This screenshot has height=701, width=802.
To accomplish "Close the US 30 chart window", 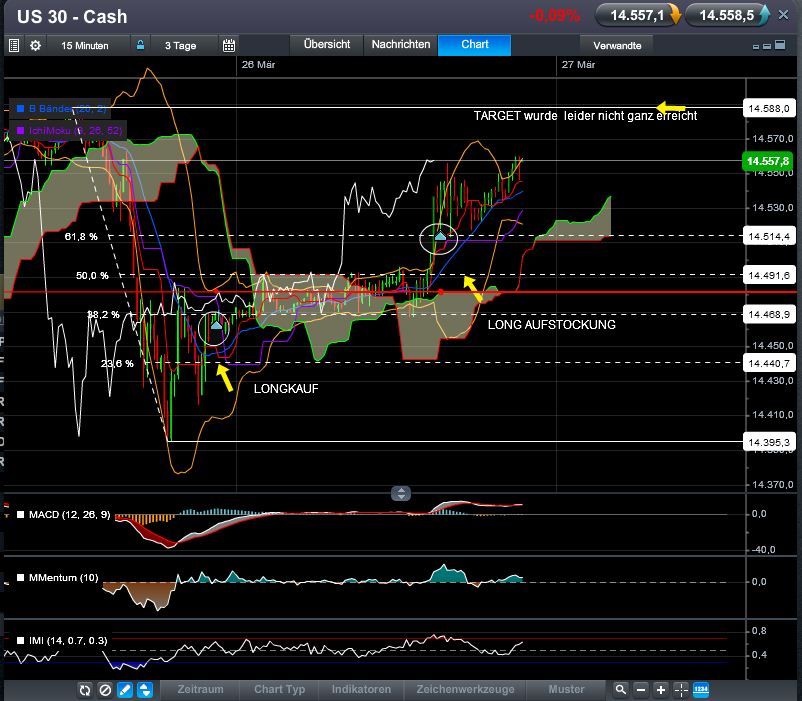I will pos(783,15).
